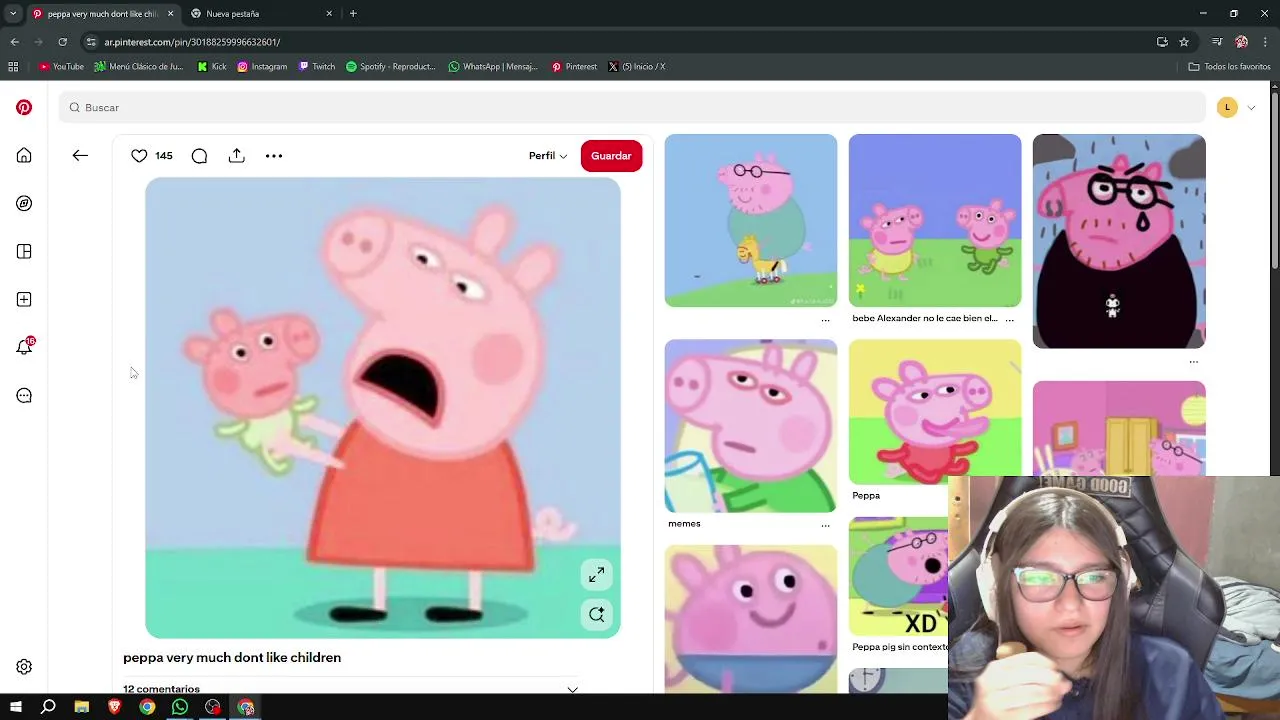Open File Explorer from taskbar
This screenshot has width=1280, height=720.
point(82,707)
